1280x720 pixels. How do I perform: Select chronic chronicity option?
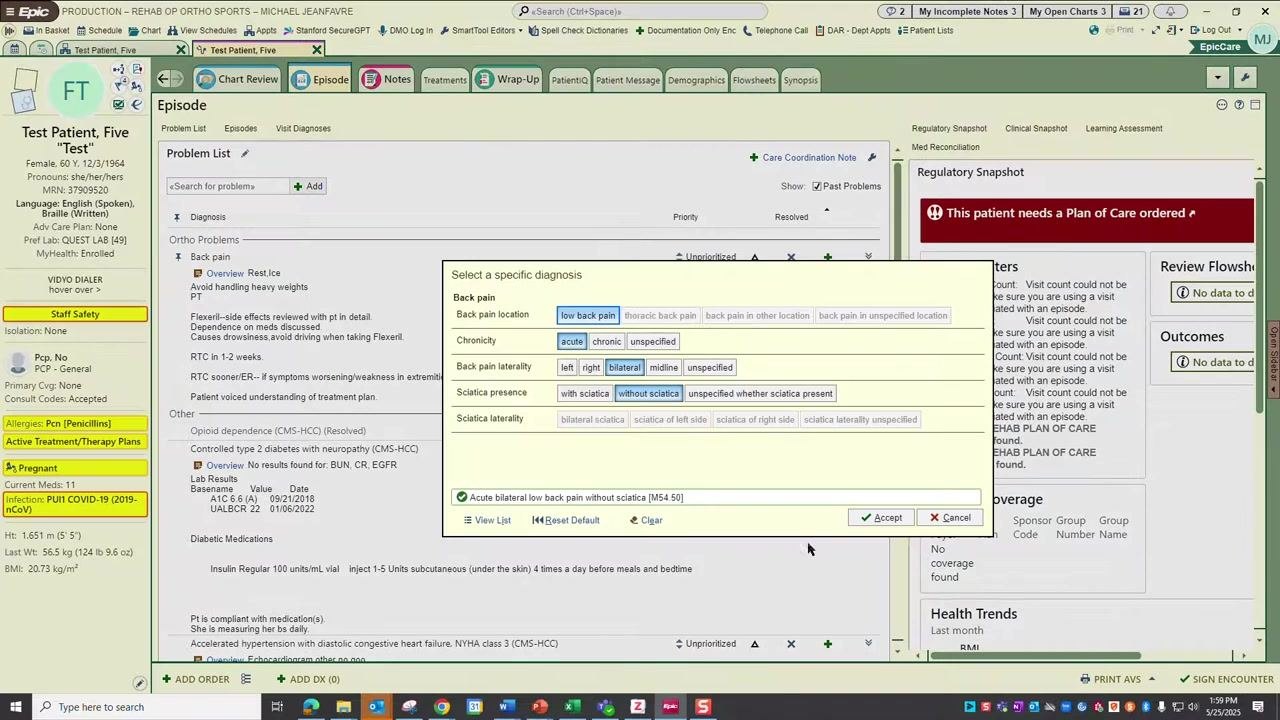pyautogui.click(x=606, y=342)
